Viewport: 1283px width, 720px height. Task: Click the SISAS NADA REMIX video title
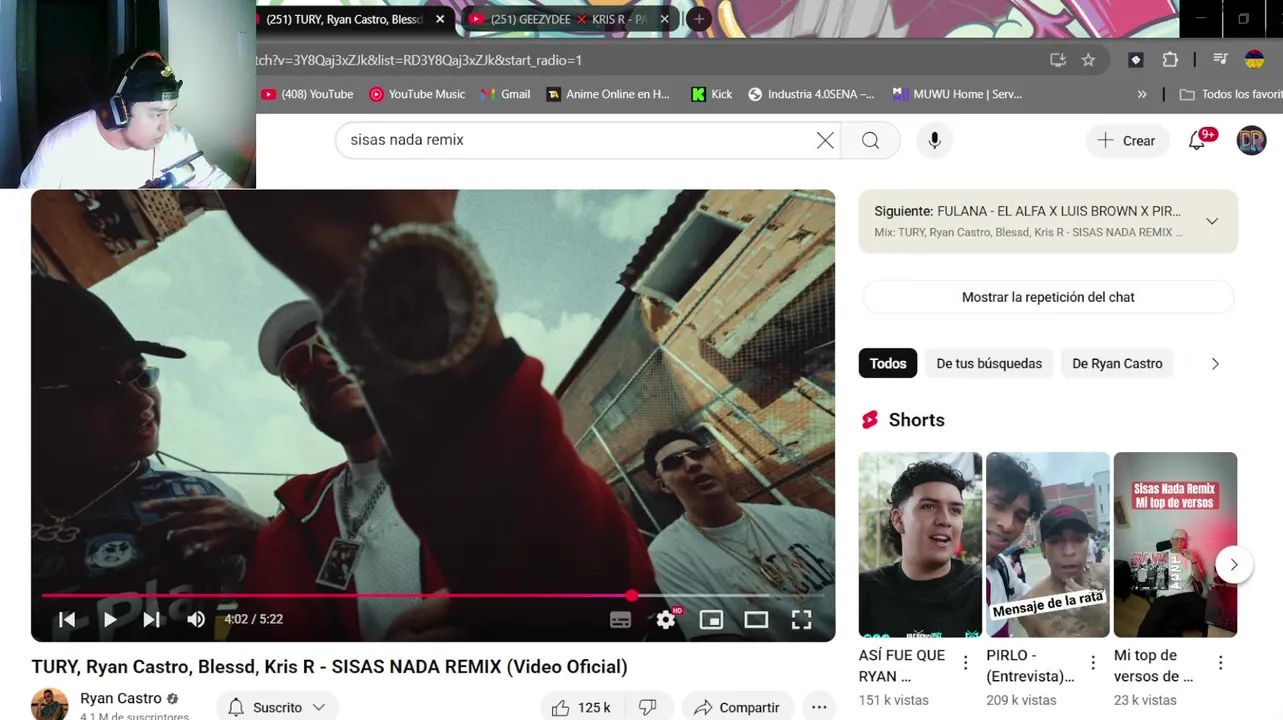[329, 667]
